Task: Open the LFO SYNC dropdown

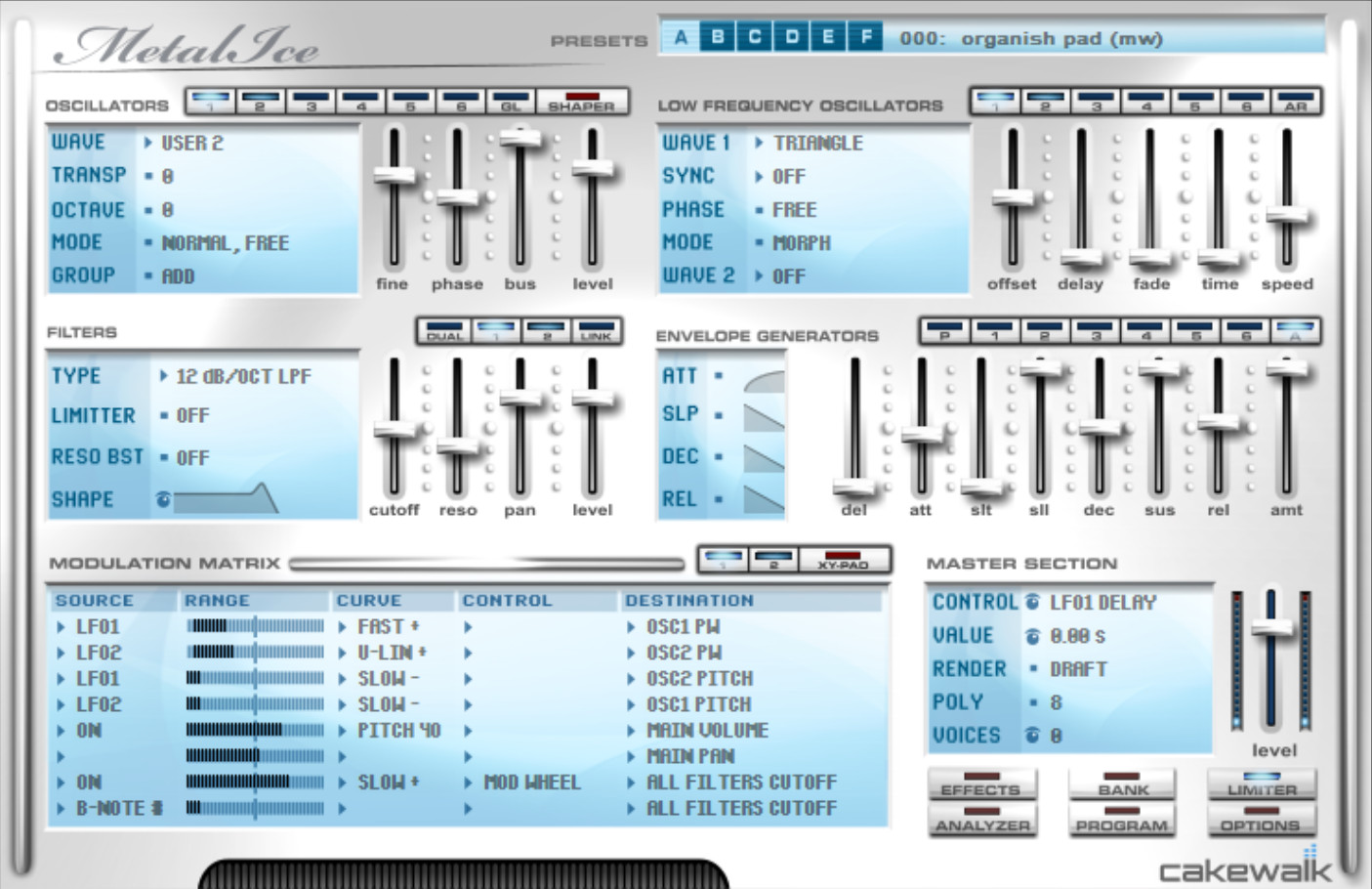Action: (780, 177)
